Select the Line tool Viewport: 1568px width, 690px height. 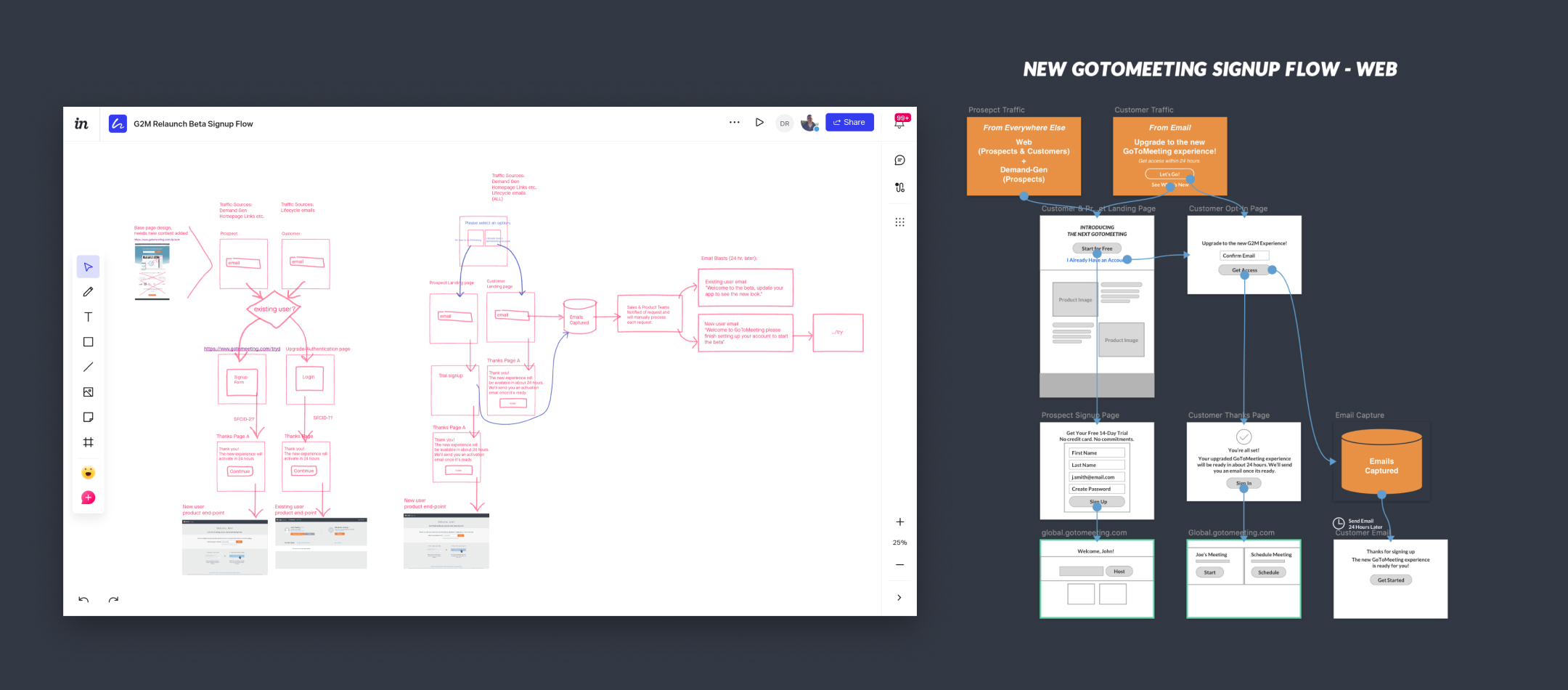pos(88,367)
